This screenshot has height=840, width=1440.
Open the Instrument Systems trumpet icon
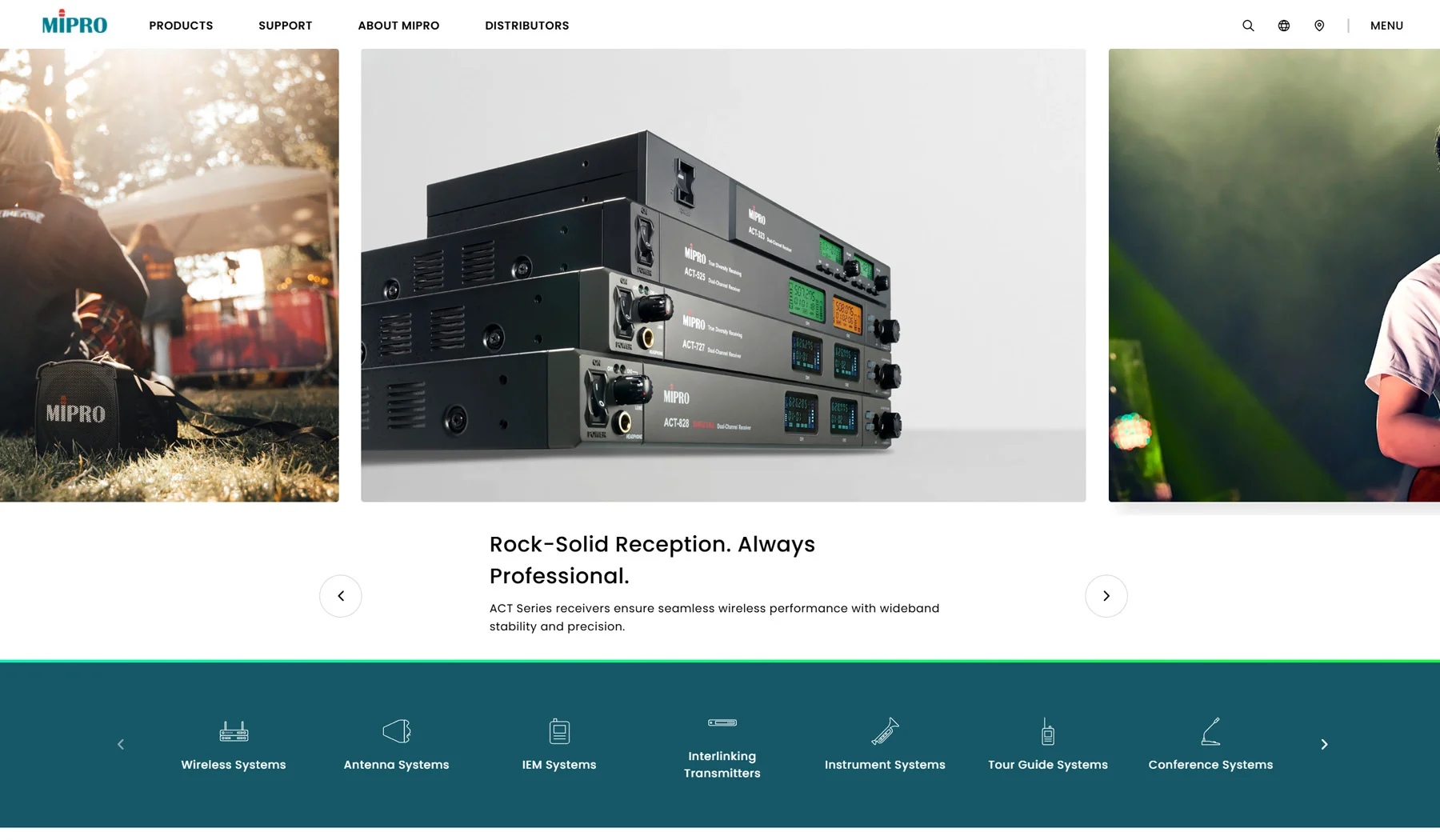tap(885, 731)
